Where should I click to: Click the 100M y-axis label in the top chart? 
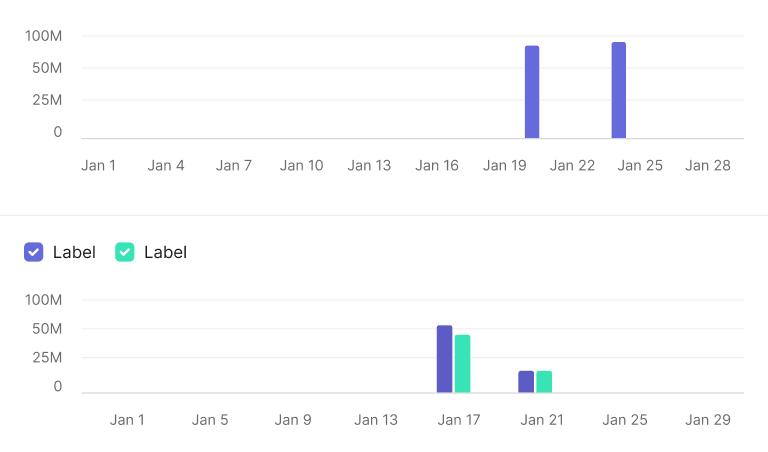coord(44,36)
